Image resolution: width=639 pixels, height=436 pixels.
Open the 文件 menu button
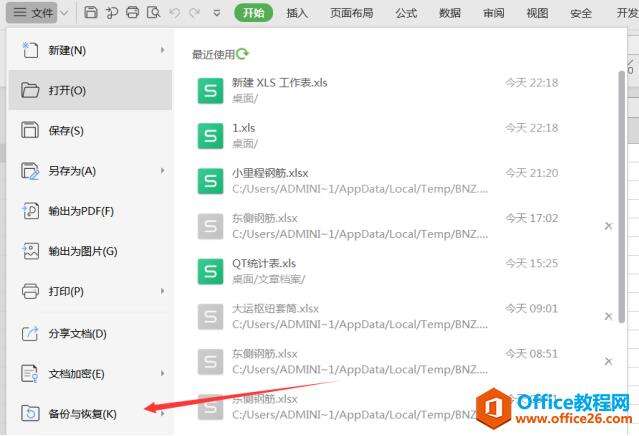point(33,13)
